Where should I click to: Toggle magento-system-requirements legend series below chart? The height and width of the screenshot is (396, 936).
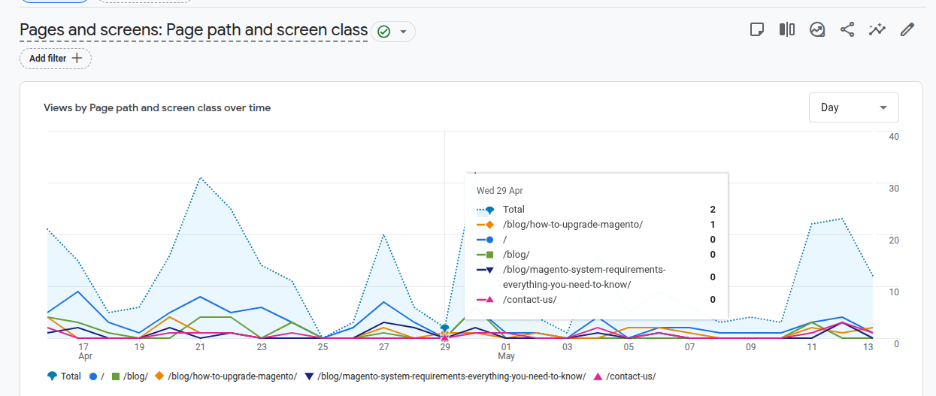pyautogui.click(x=446, y=376)
